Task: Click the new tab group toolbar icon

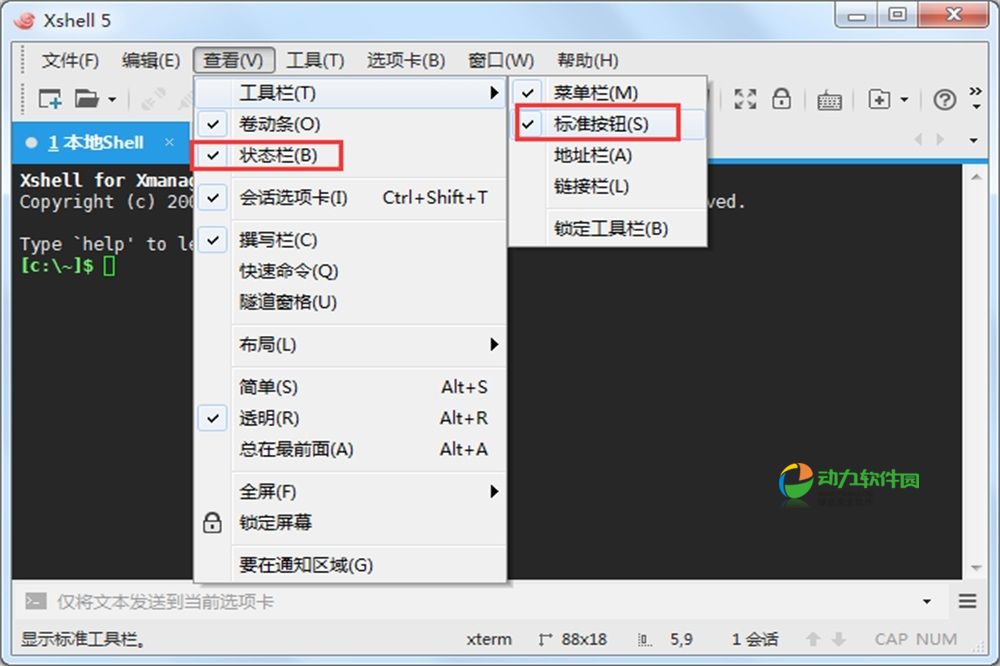Action: [879, 99]
